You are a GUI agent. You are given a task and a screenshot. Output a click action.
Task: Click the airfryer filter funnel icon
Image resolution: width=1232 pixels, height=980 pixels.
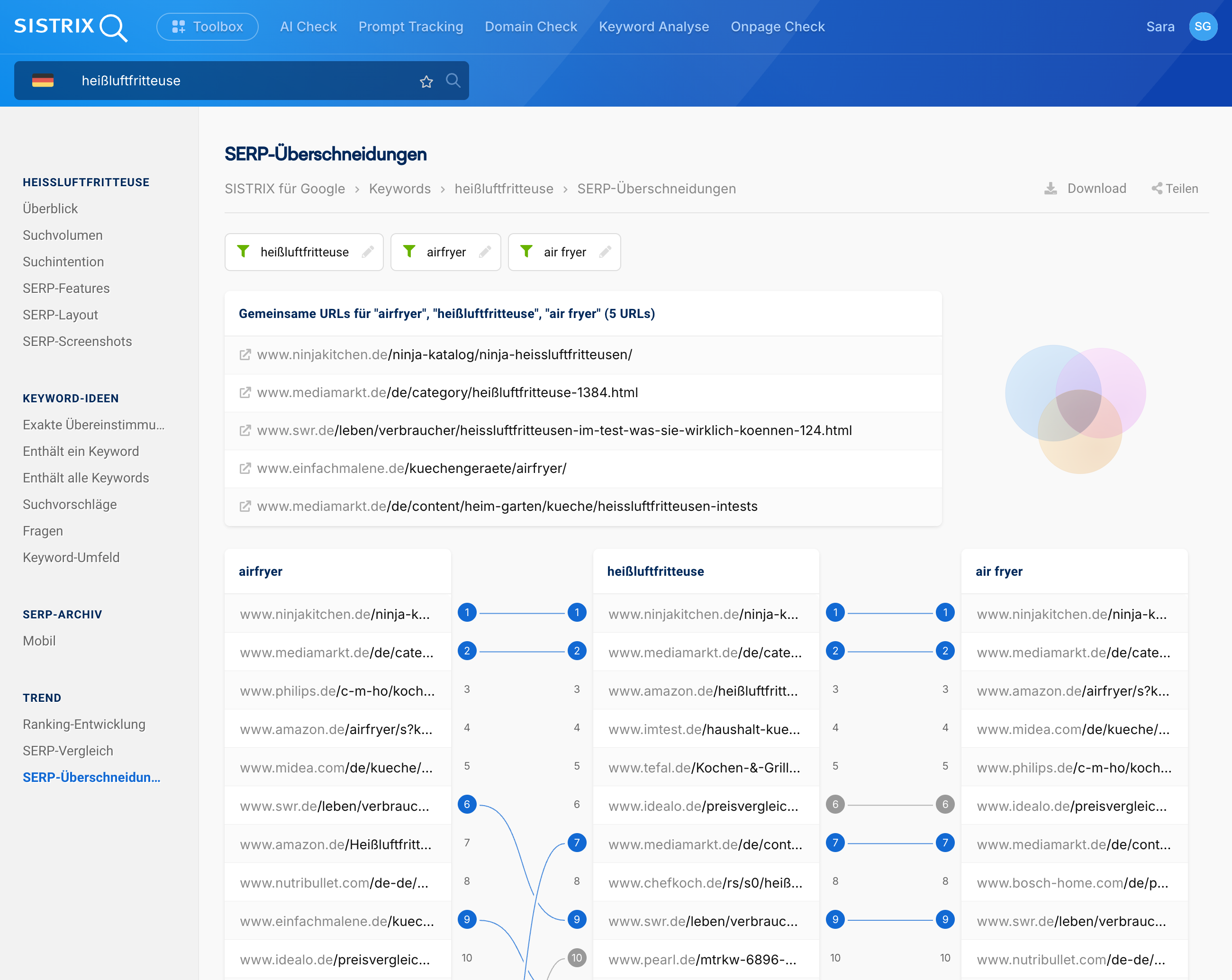409,252
